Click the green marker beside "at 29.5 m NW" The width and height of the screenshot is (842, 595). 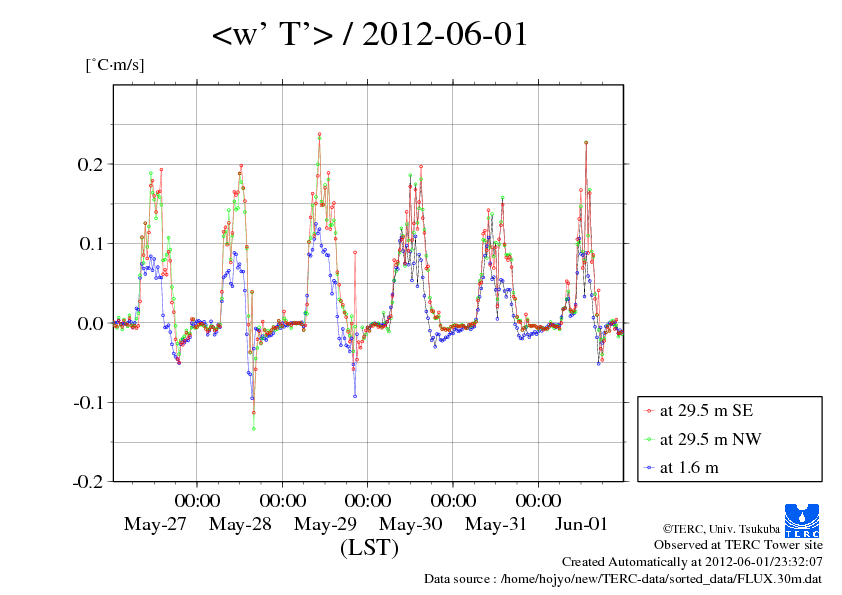[x=649, y=440]
